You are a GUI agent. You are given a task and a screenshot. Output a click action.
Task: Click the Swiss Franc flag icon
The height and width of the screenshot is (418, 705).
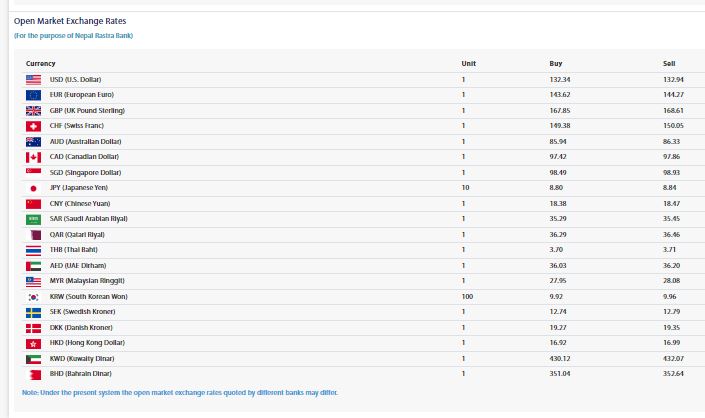(x=33, y=126)
